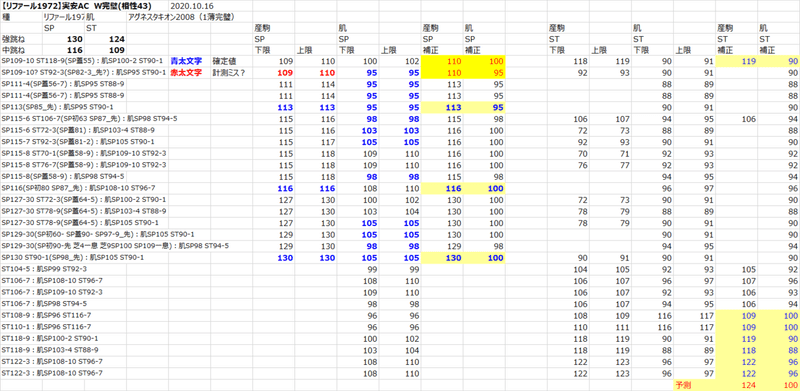
Task: Click the ST 上限 cell showing 71
Action: pyautogui.click(x=625, y=153)
